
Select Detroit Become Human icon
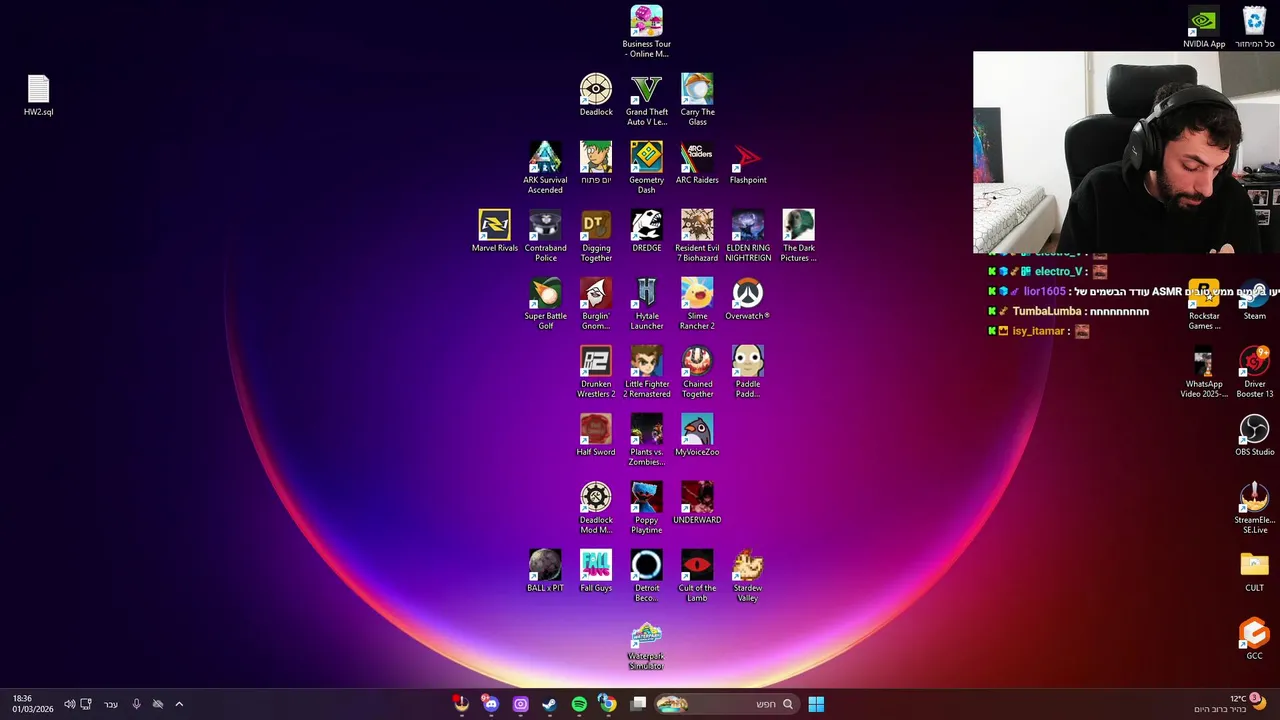[x=646, y=576]
